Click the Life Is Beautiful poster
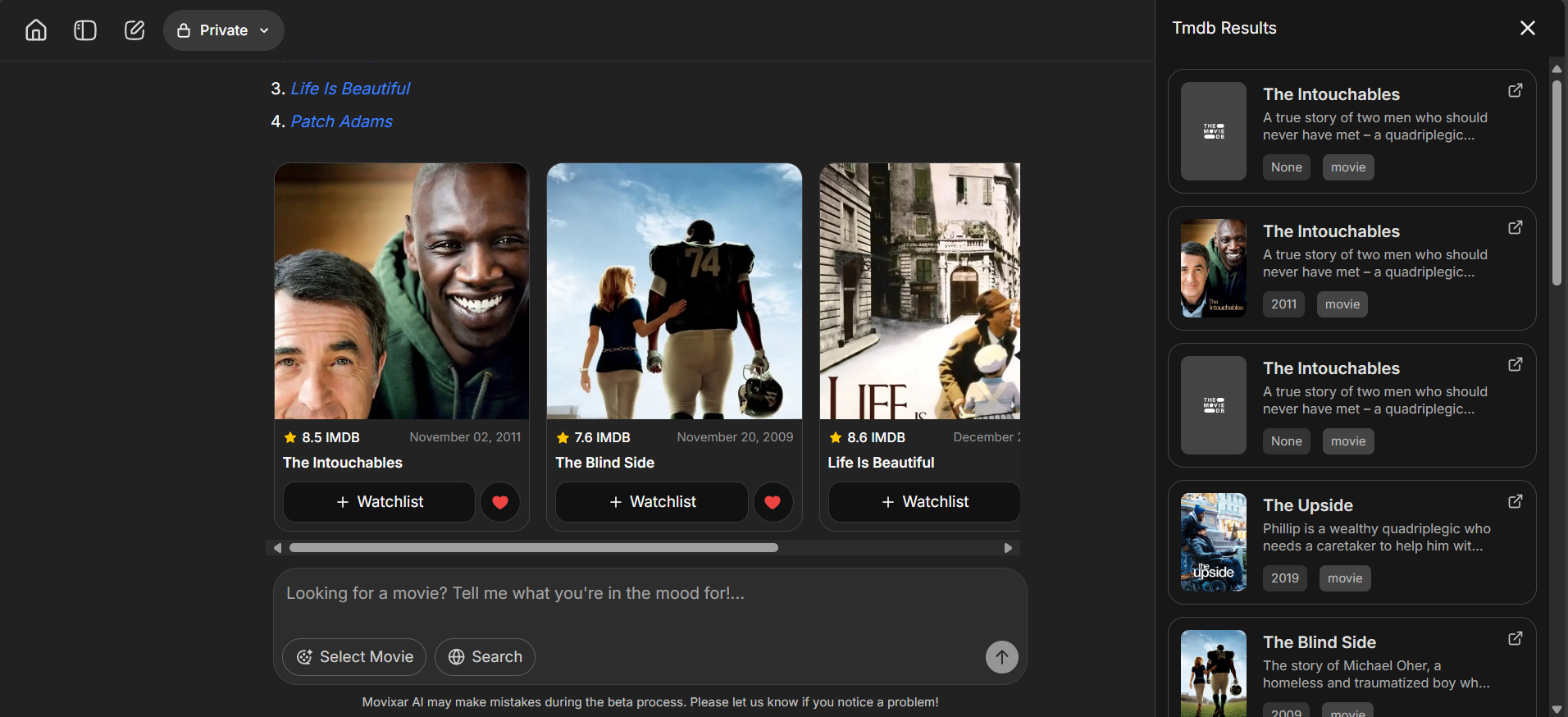The image size is (1568, 717). coord(920,291)
